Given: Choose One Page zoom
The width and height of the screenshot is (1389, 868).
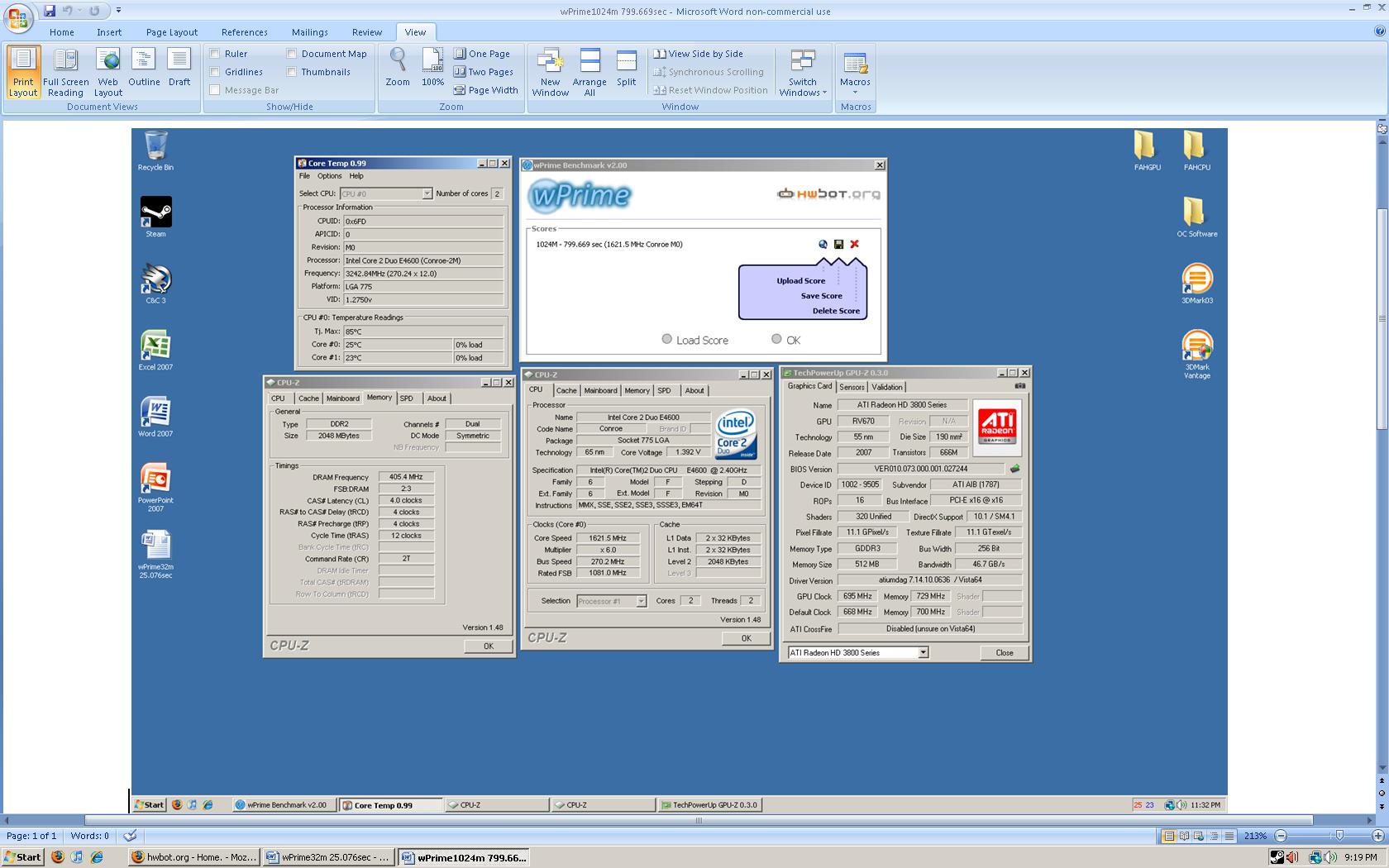Looking at the screenshot, I should tap(482, 54).
